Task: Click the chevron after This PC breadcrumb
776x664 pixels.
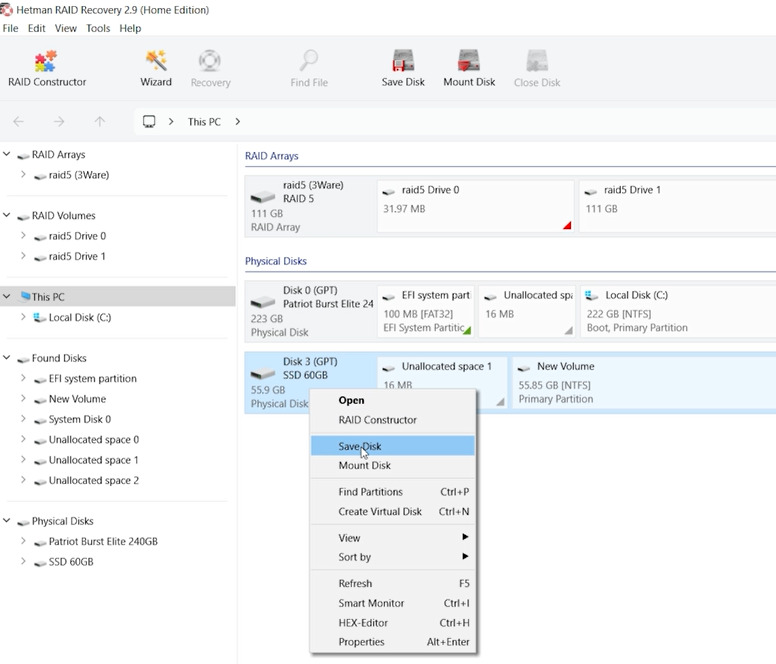Action: pos(238,122)
